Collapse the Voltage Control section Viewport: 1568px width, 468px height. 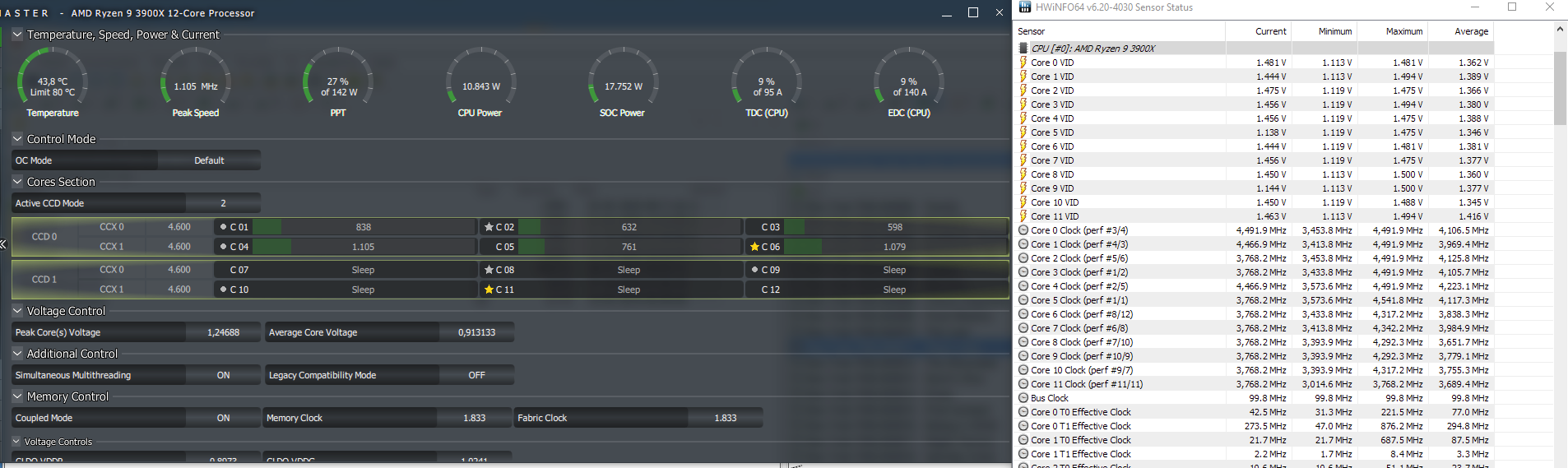(x=17, y=311)
